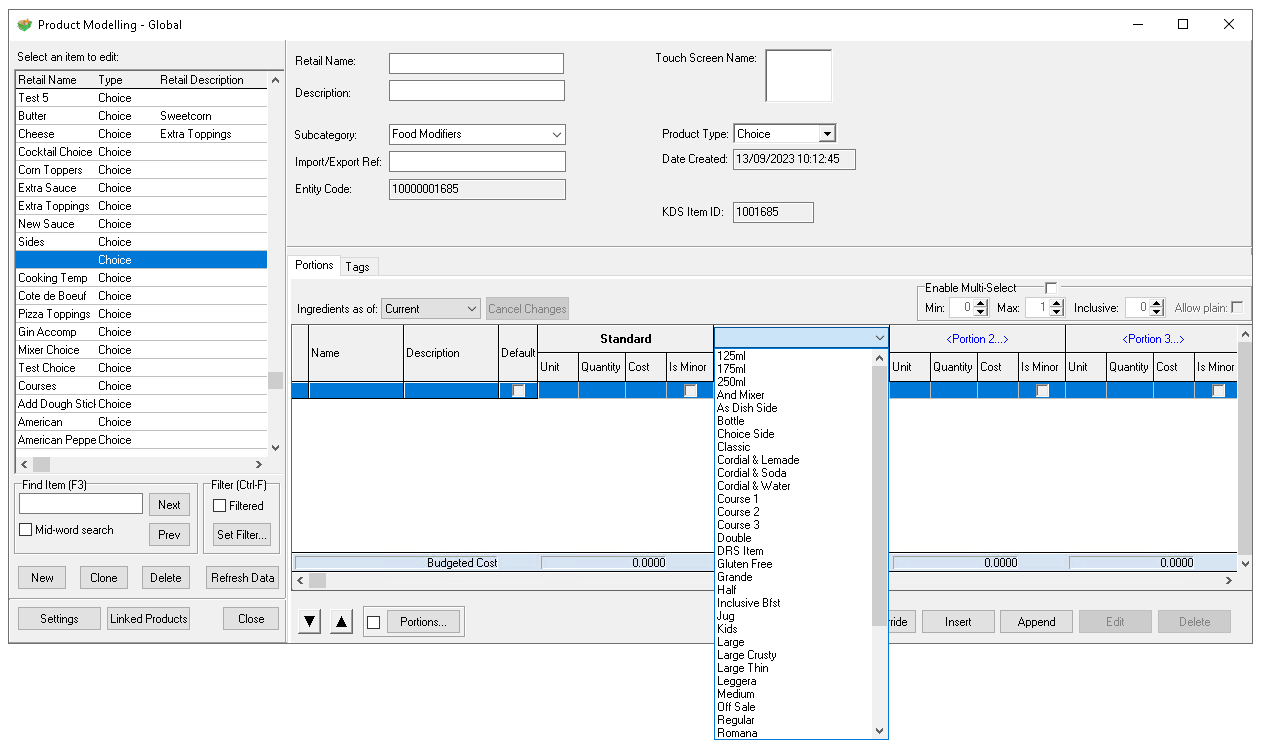Click the Retail Name input field
Screen dimensions: 1263x741
[476, 63]
